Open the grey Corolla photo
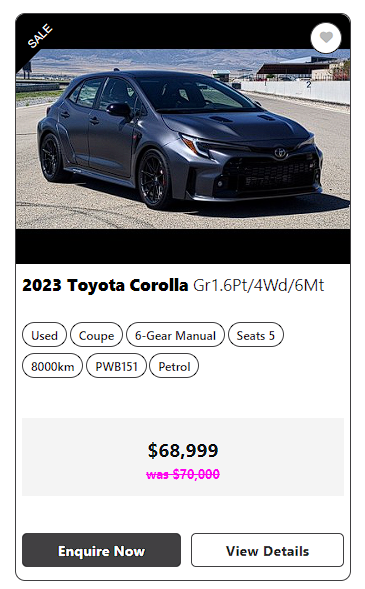The height and width of the screenshot is (589, 365). pyautogui.click(x=183, y=139)
